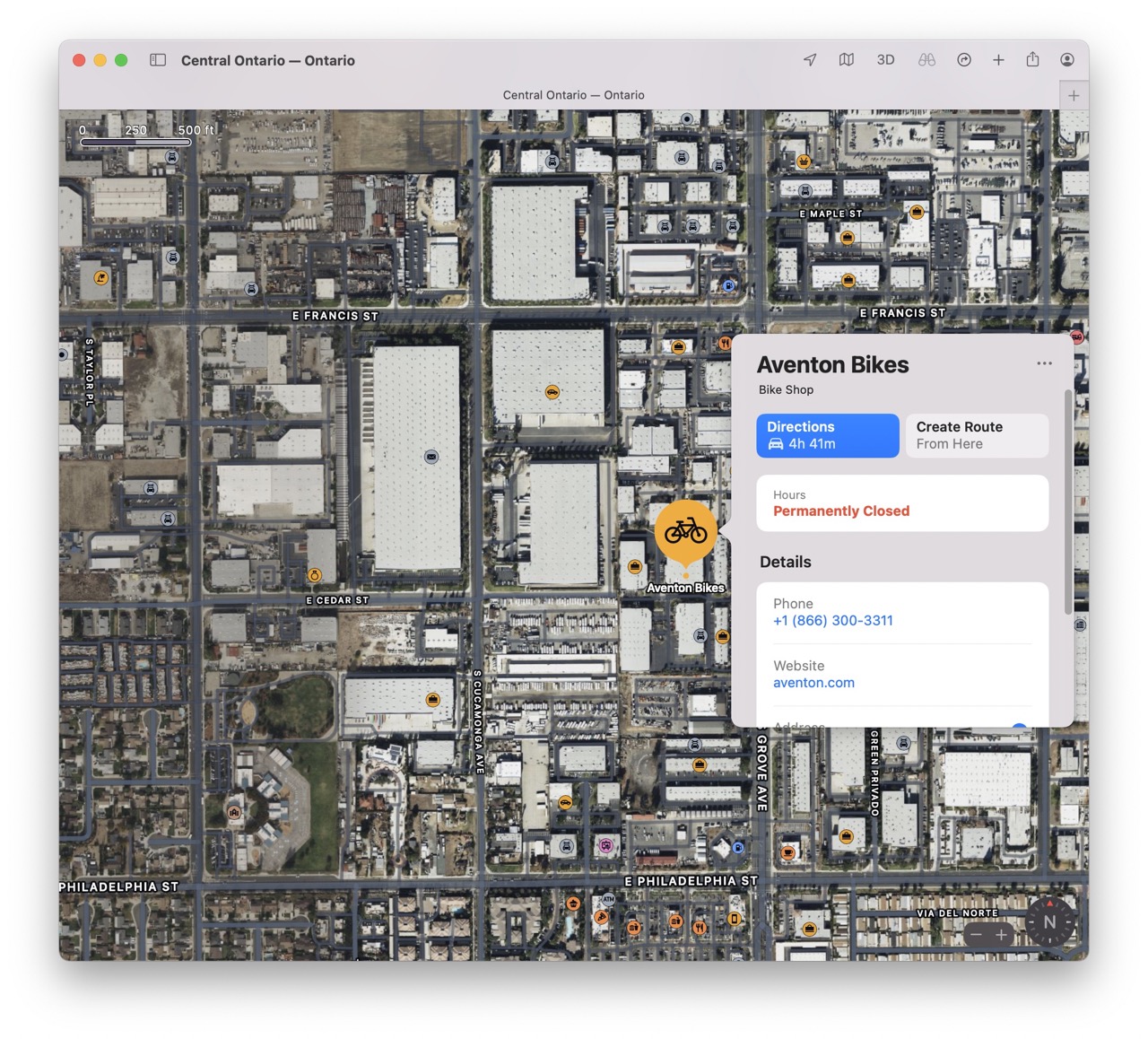Click the VIA DEL NORTE street label
The image size is (1148, 1039).
(x=957, y=913)
